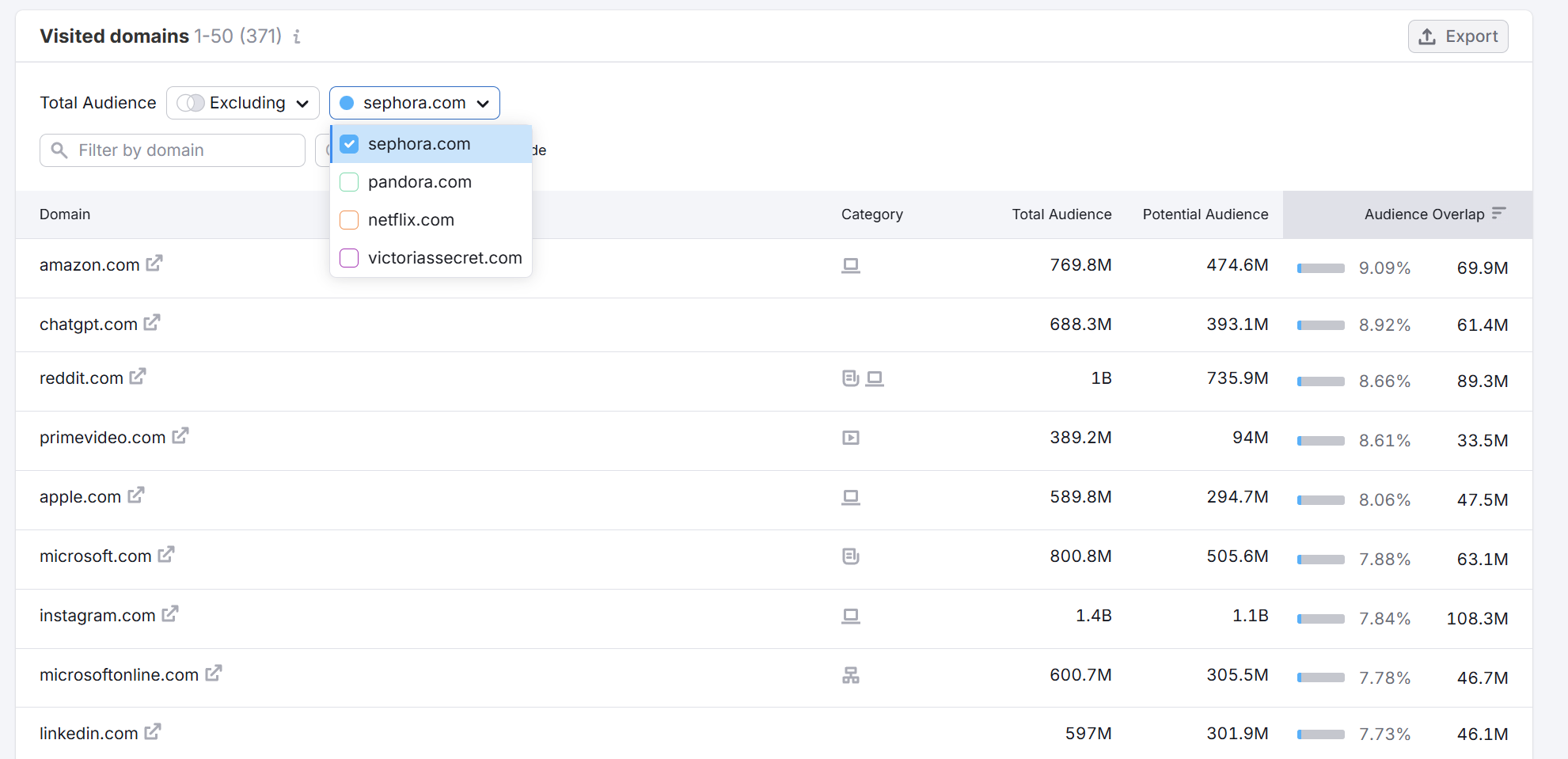Open linkedin.com external link icon
Image resolution: width=1568 pixels, height=759 pixels.
coord(153,732)
